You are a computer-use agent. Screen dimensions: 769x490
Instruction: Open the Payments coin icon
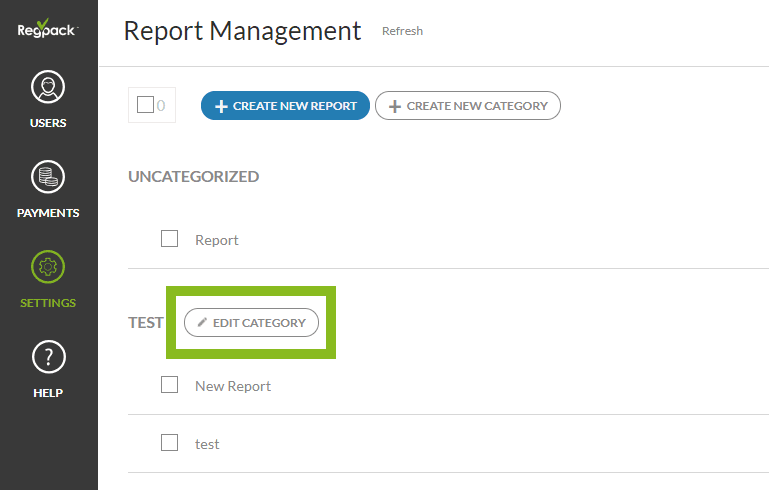click(48, 178)
